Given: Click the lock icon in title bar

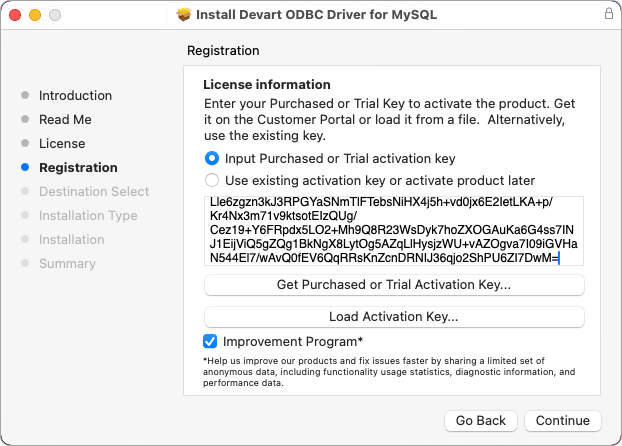Looking at the screenshot, I should point(609,13).
